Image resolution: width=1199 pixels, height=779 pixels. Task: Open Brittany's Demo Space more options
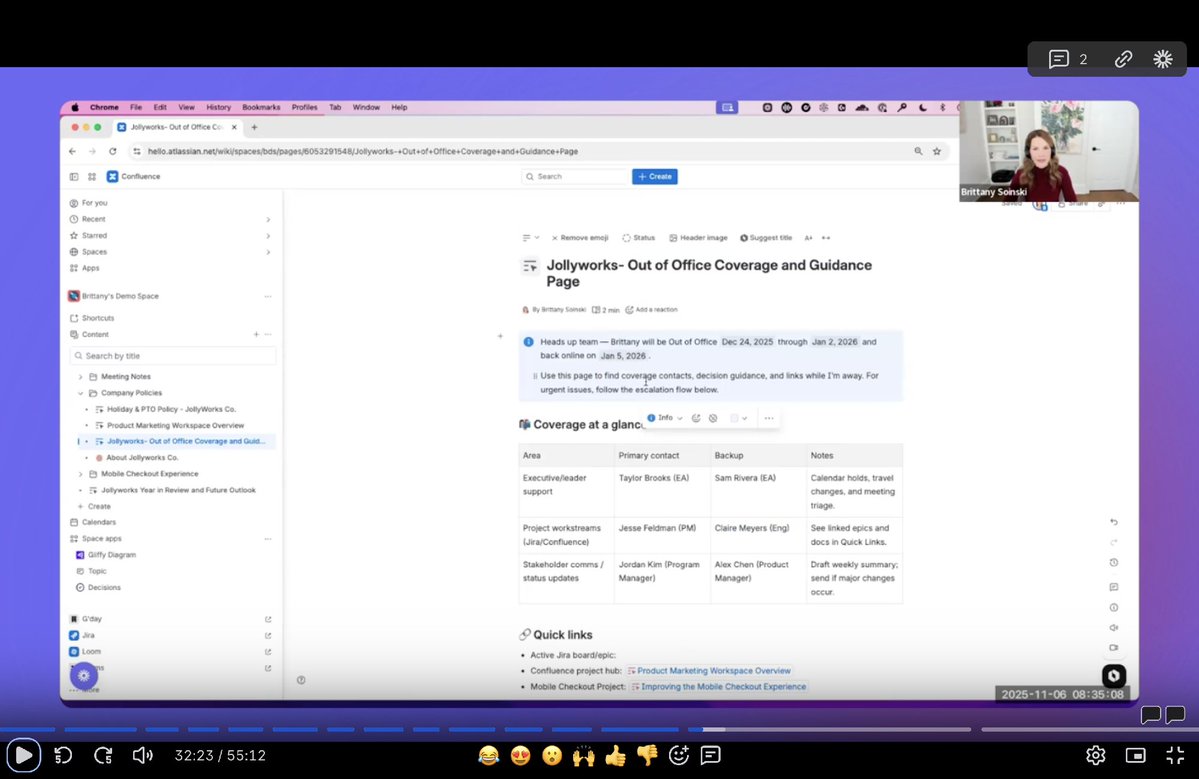(268, 296)
